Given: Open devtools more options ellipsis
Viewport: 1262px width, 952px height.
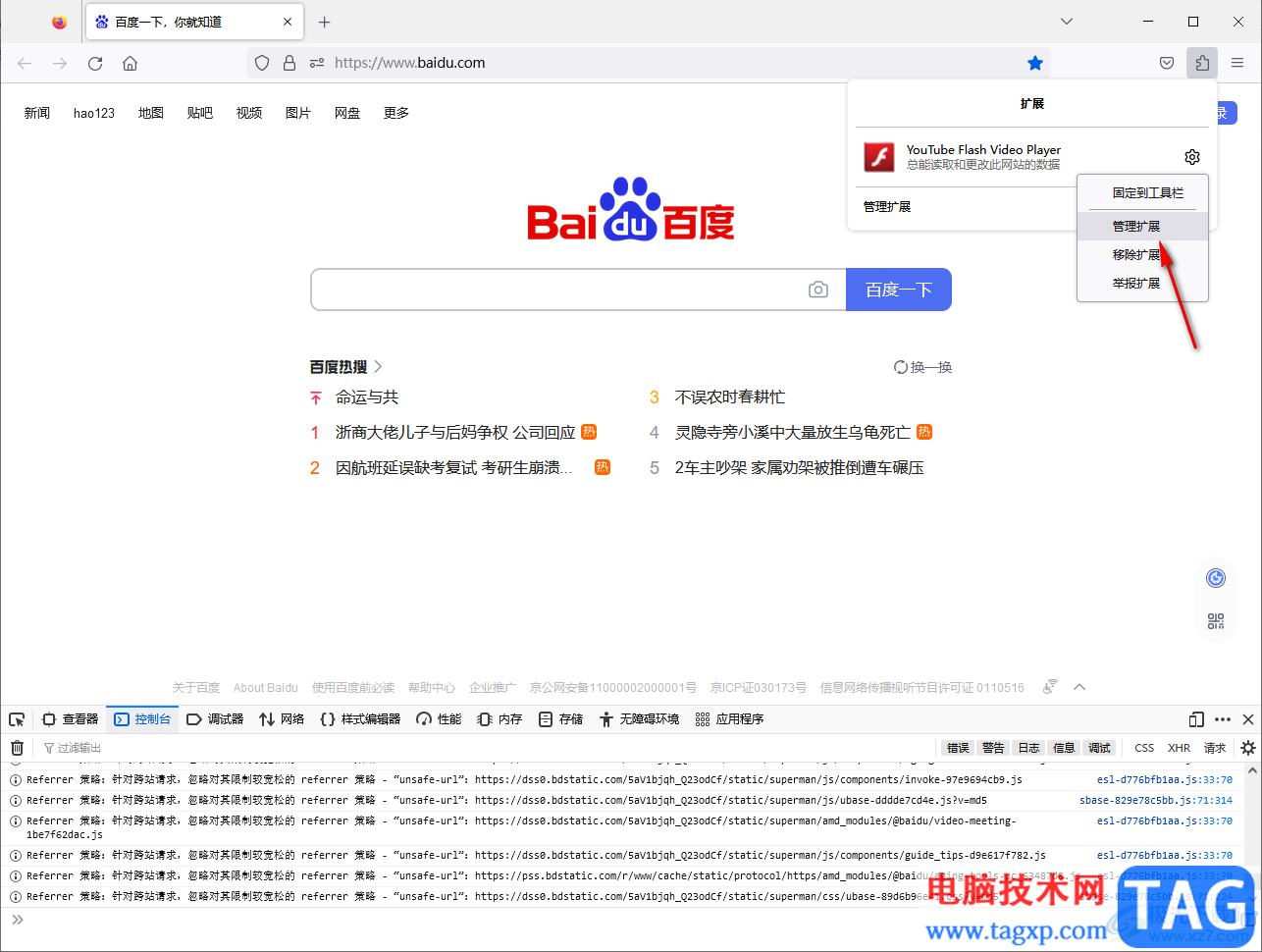Looking at the screenshot, I should [1223, 719].
